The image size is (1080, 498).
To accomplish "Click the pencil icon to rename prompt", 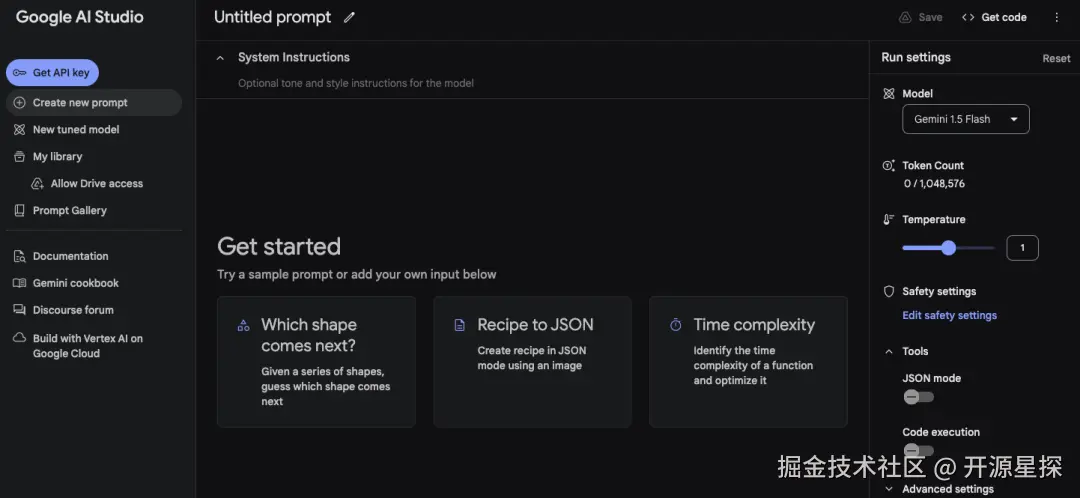I will click(349, 17).
